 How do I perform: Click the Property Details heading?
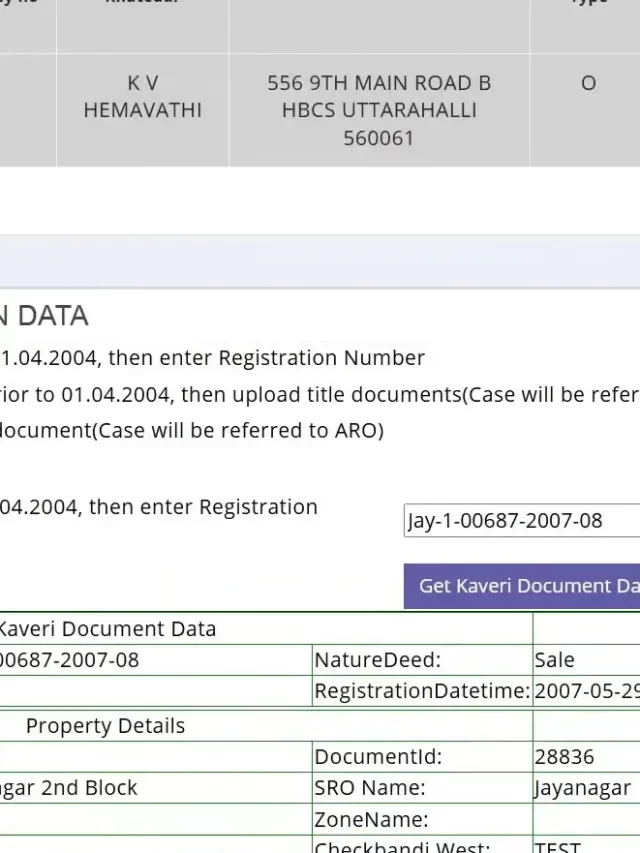pos(106,726)
